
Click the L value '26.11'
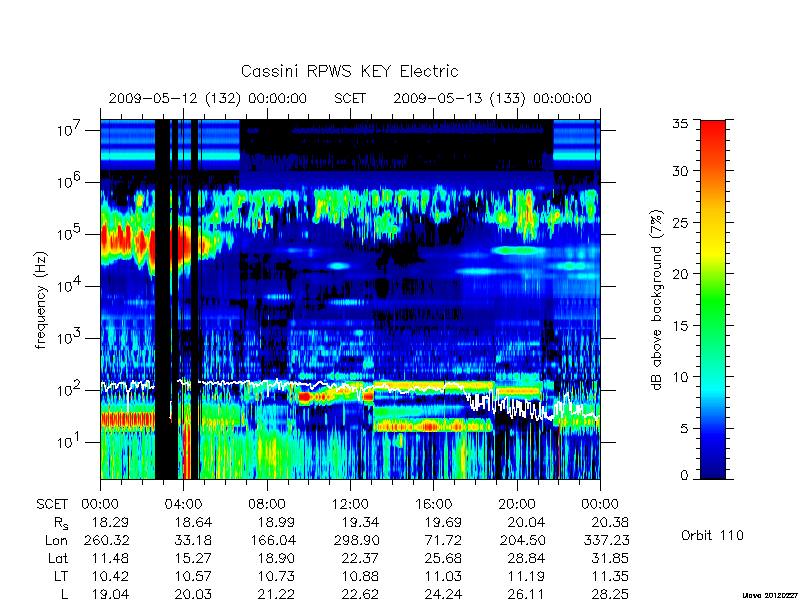click(526, 594)
